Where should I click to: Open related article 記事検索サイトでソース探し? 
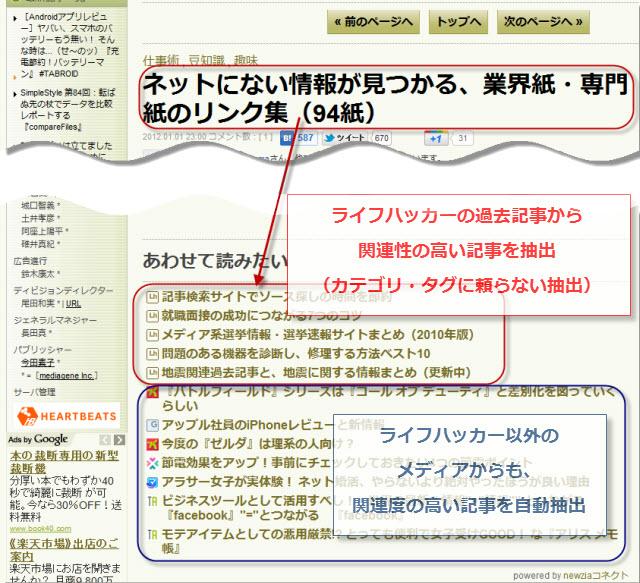[x=277, y=297]
